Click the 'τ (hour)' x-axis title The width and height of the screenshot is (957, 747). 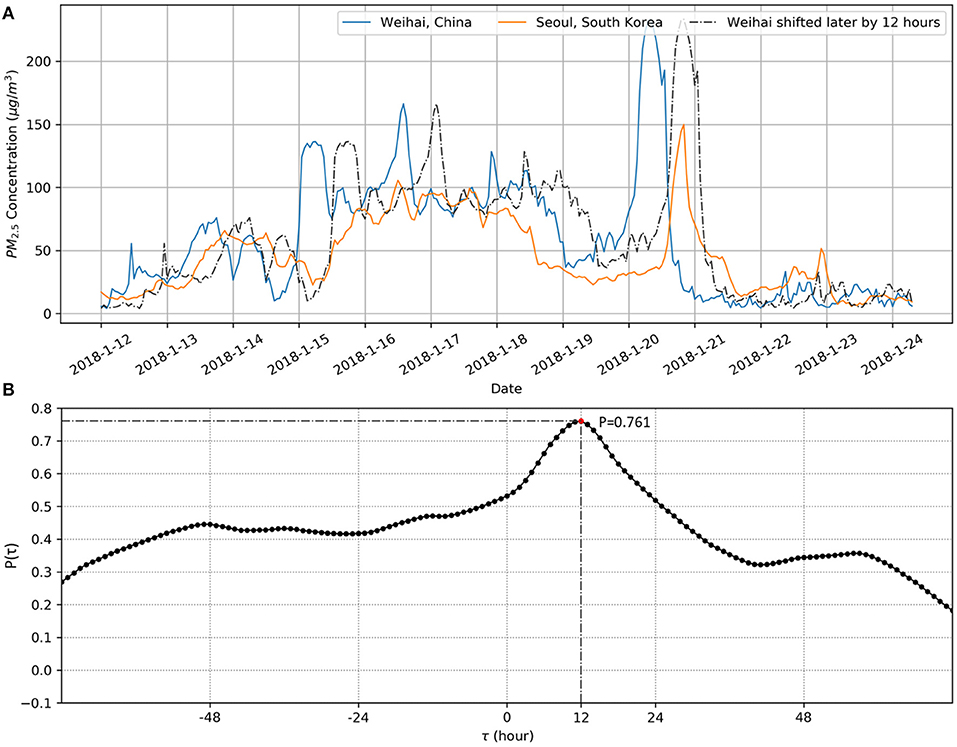(507, 736)
